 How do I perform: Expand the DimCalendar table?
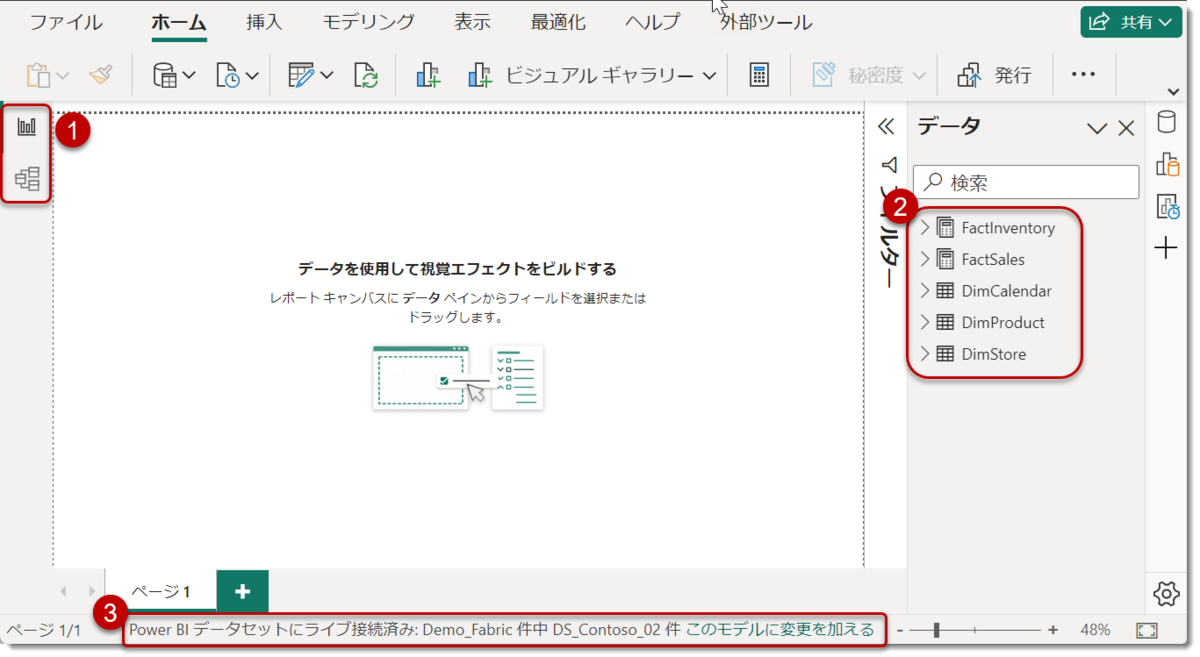pyautogui.click(x=925, y=291)
